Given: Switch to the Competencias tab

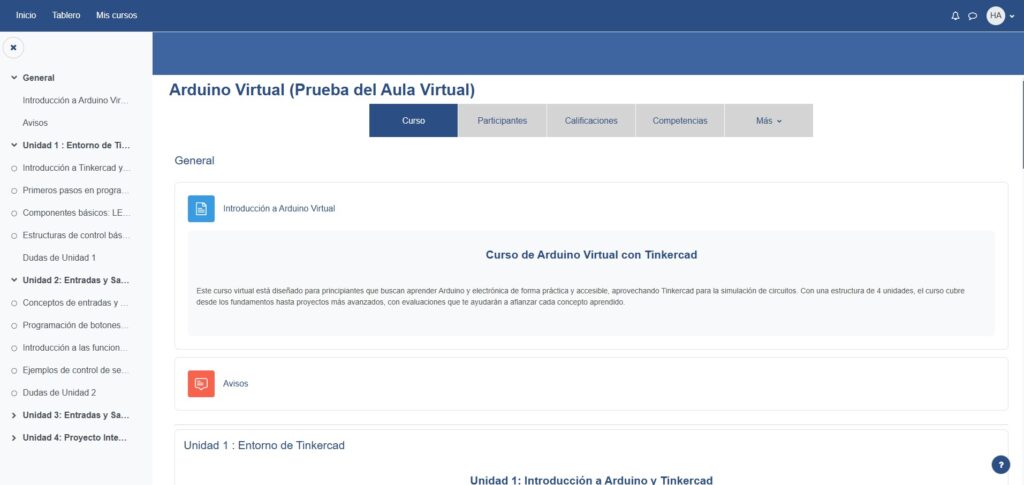Looking at the screenshot, I should tap(680, 121).
